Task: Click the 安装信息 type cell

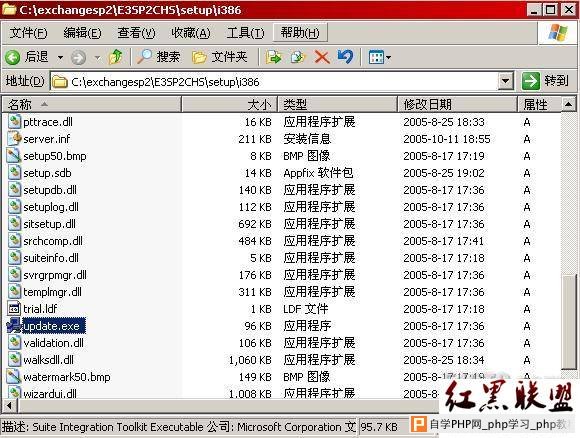Action: point(307,139)
